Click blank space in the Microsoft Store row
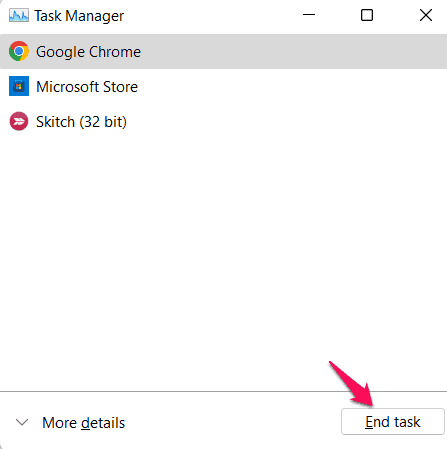 coord(293,87)
